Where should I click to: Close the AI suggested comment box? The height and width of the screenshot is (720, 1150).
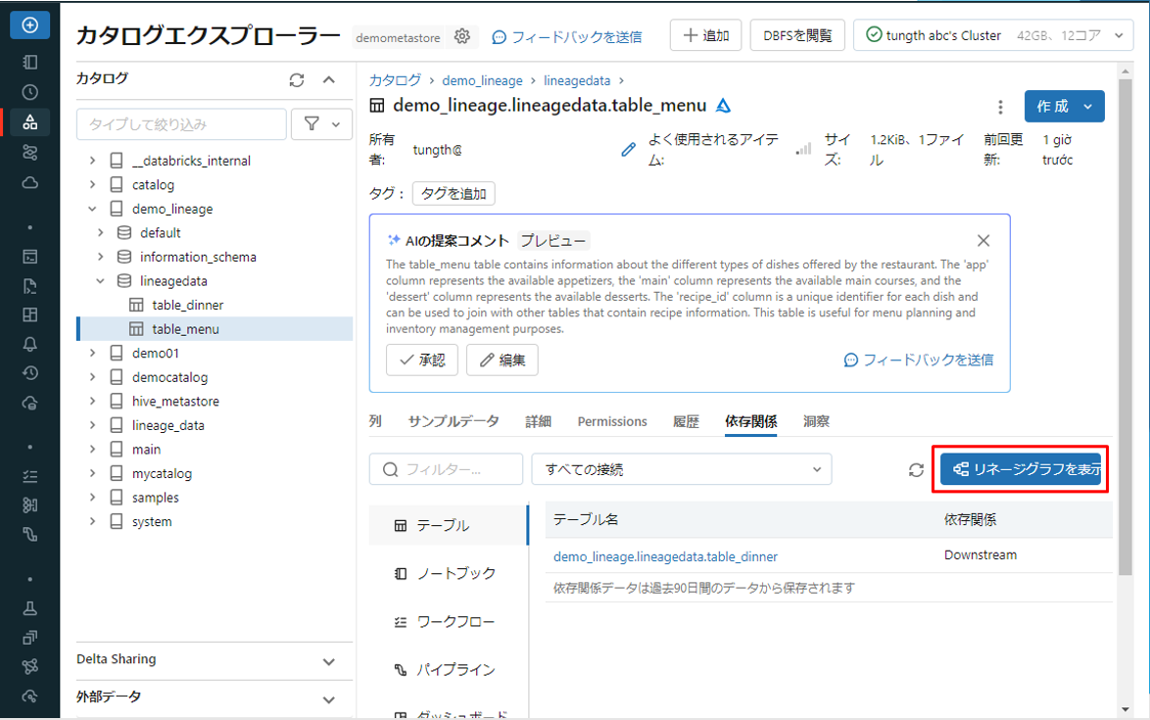coord(983,240)
